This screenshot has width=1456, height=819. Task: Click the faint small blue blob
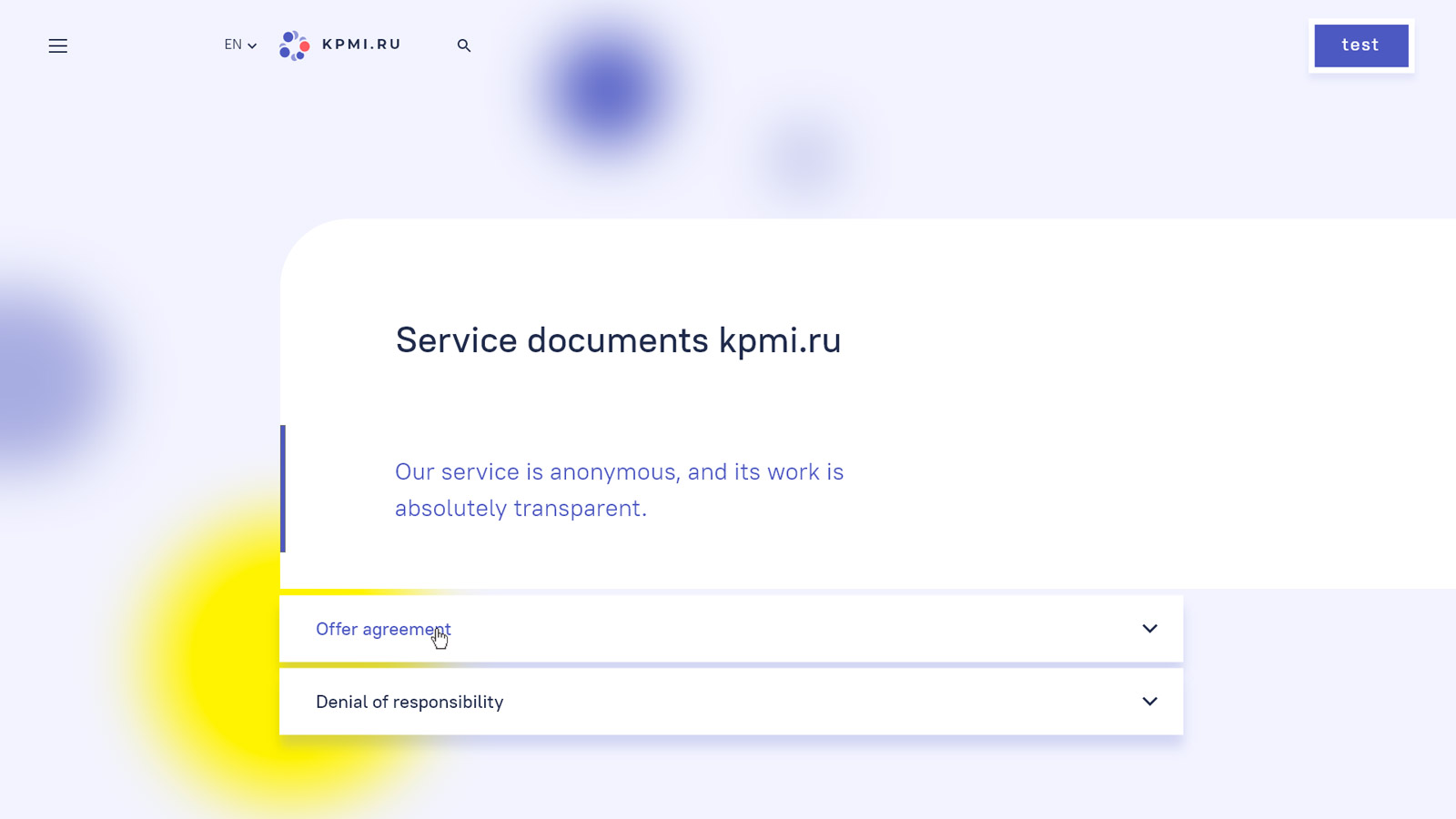click(x=805, y=159)
